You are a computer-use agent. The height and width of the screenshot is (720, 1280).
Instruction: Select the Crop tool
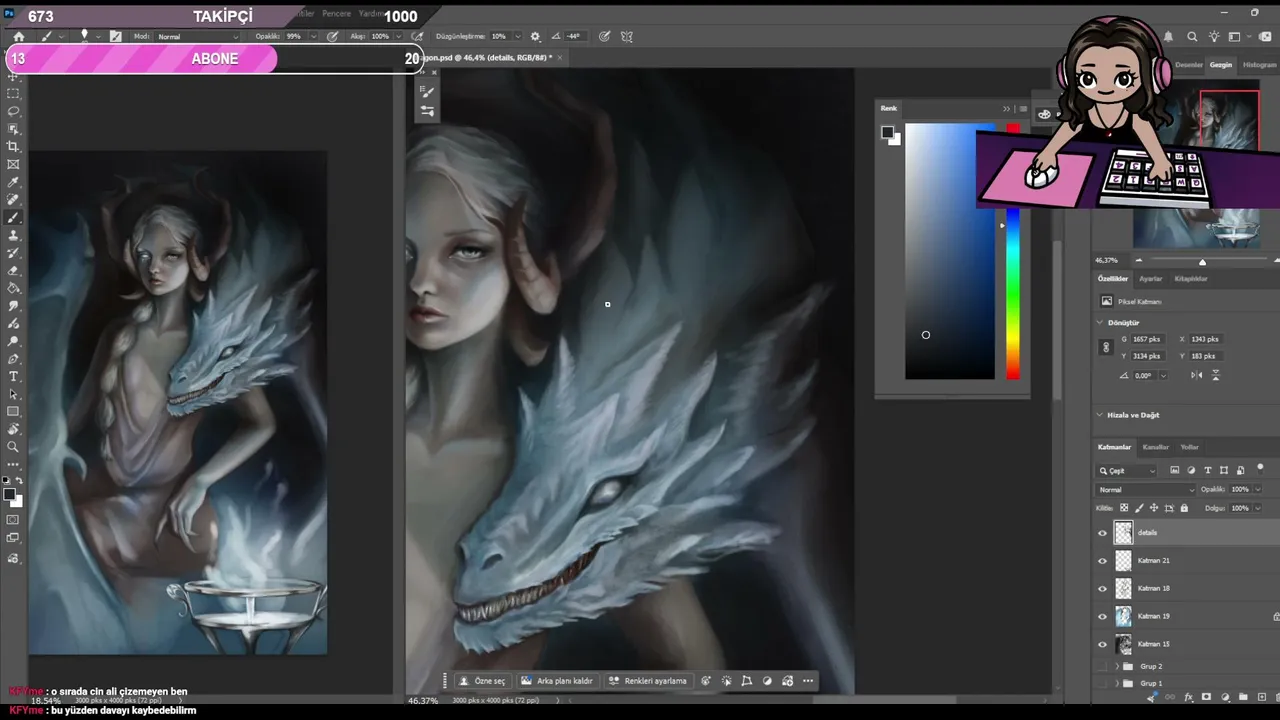pos(14,147)
